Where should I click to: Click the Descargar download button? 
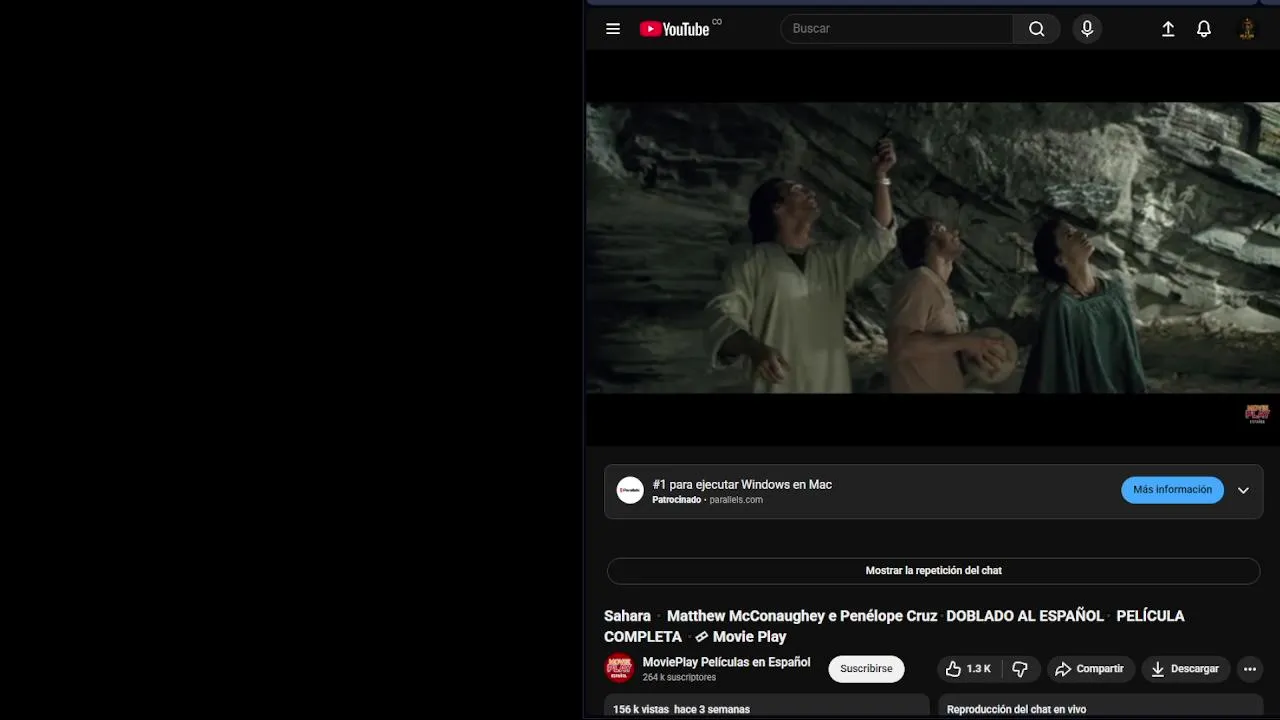click(1185, 669)
